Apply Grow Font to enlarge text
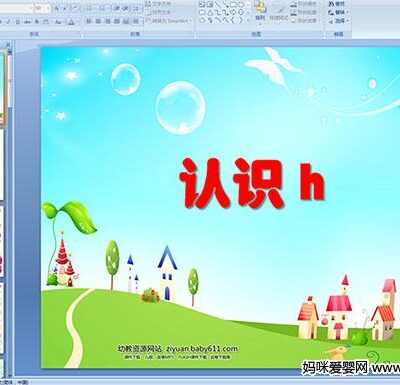The width and height of the screenshot is (400, 385). click(57, 8)
